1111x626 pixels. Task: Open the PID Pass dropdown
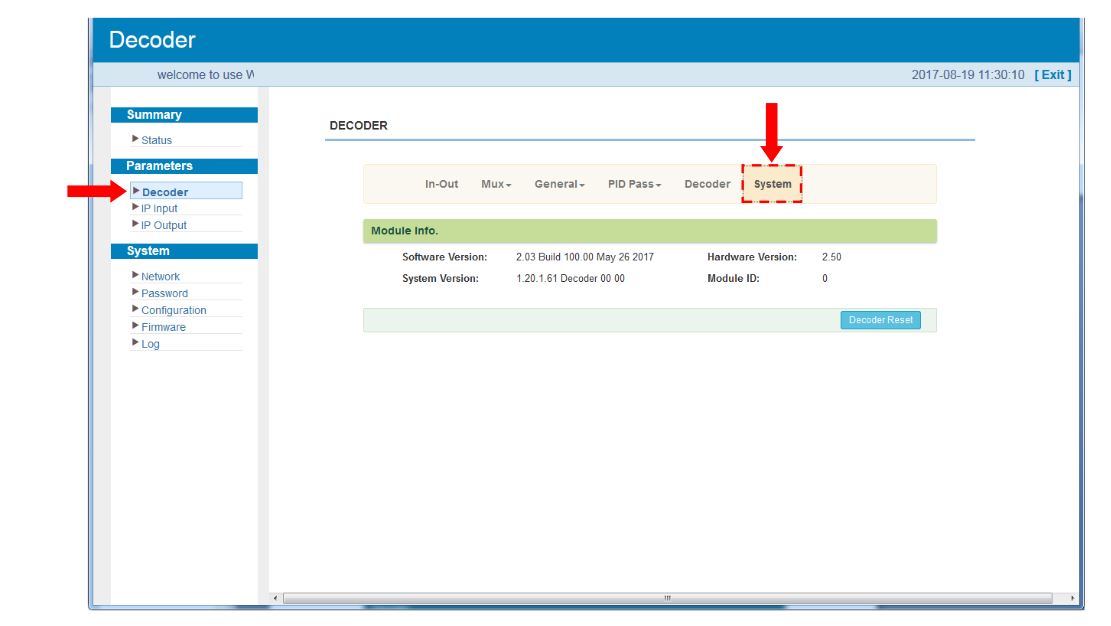634,184
